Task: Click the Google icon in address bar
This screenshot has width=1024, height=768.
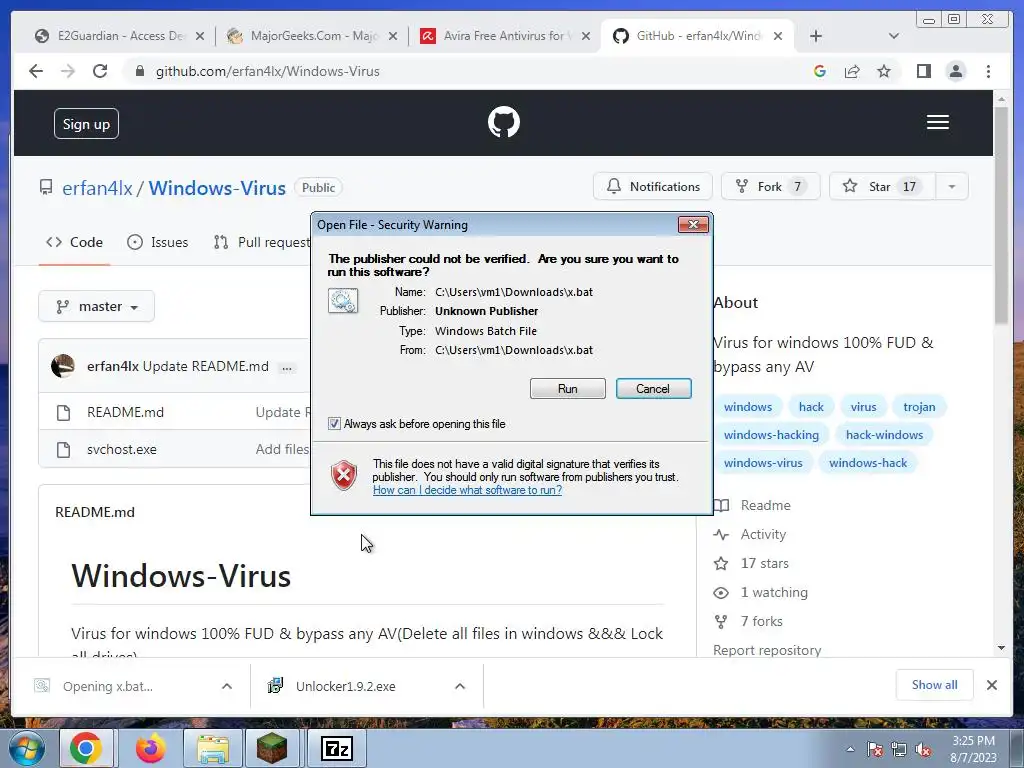Action: click(820, 71)
